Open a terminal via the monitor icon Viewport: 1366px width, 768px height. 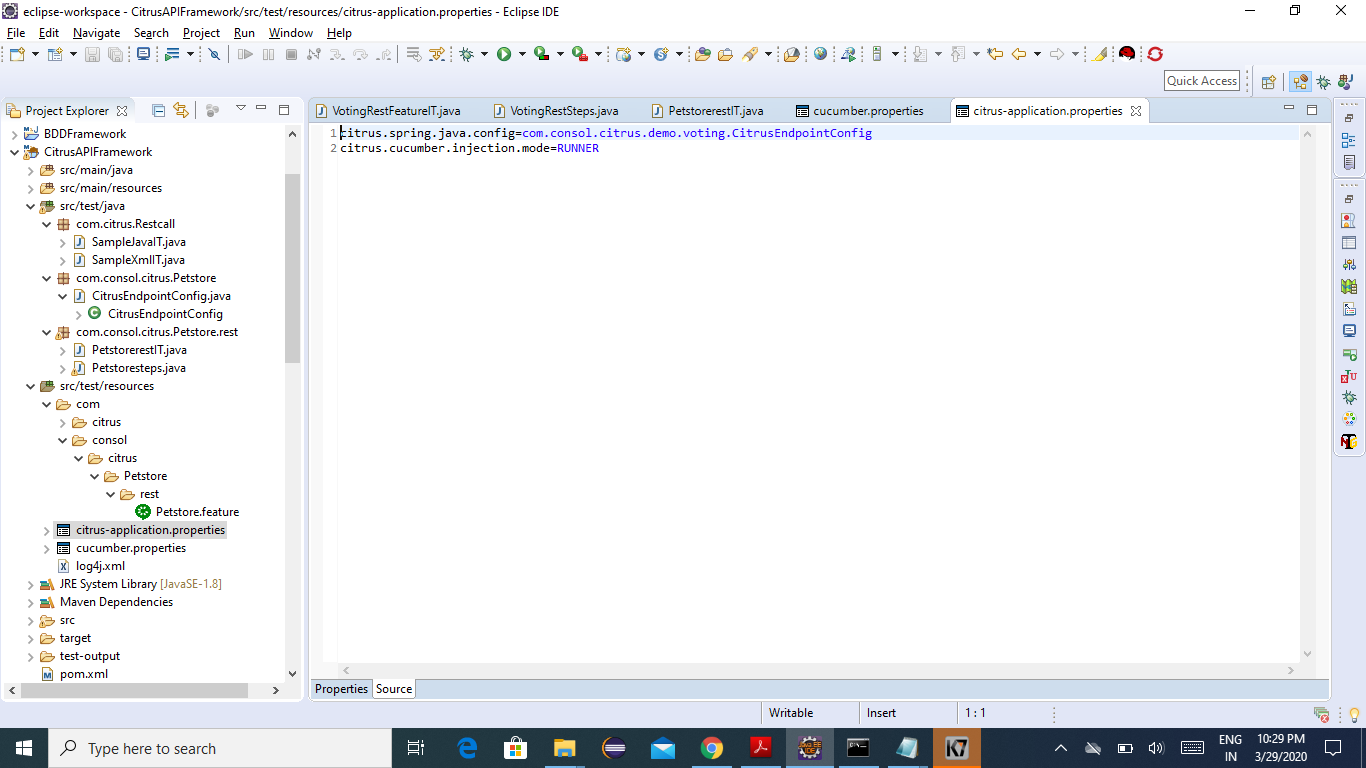(x=144, y=54)
